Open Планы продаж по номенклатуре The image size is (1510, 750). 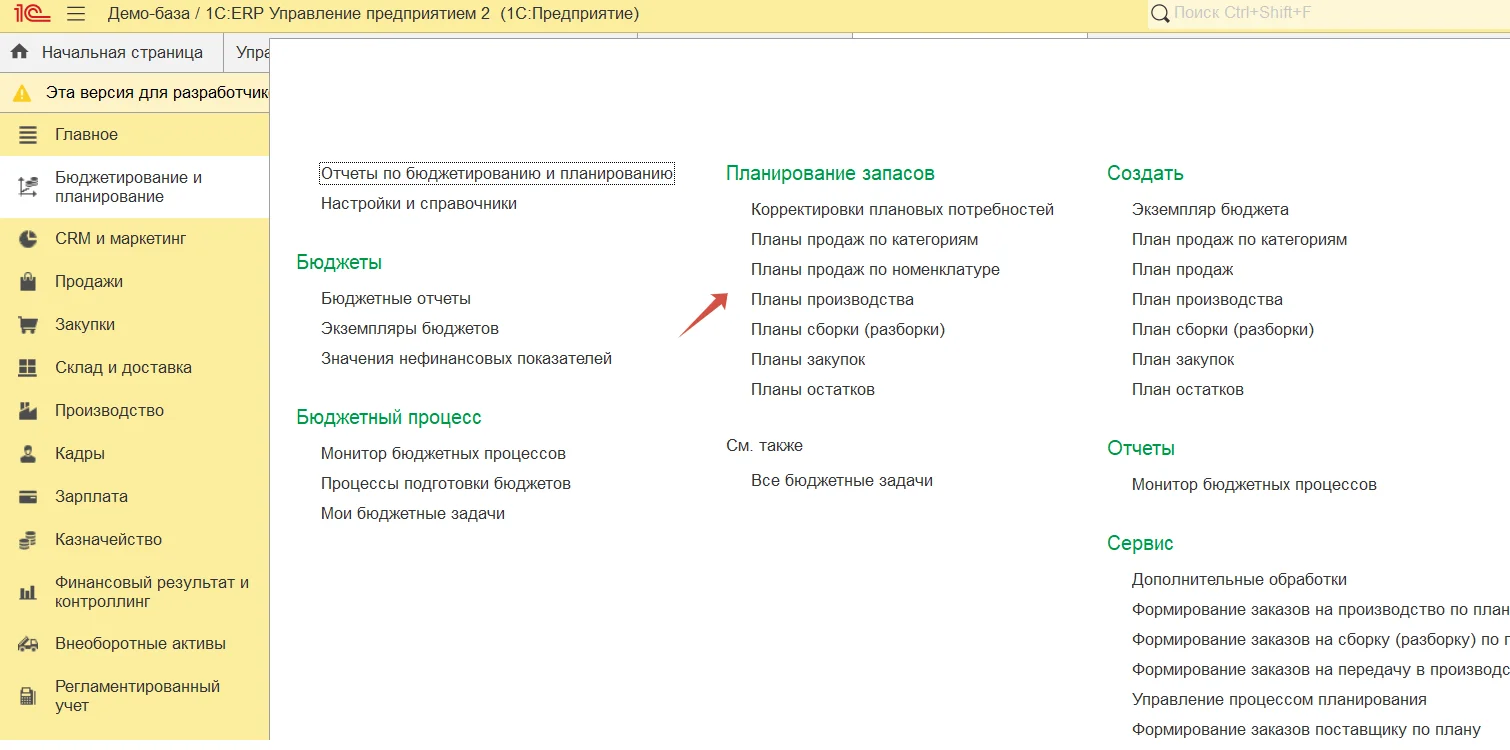click(875, 270)
